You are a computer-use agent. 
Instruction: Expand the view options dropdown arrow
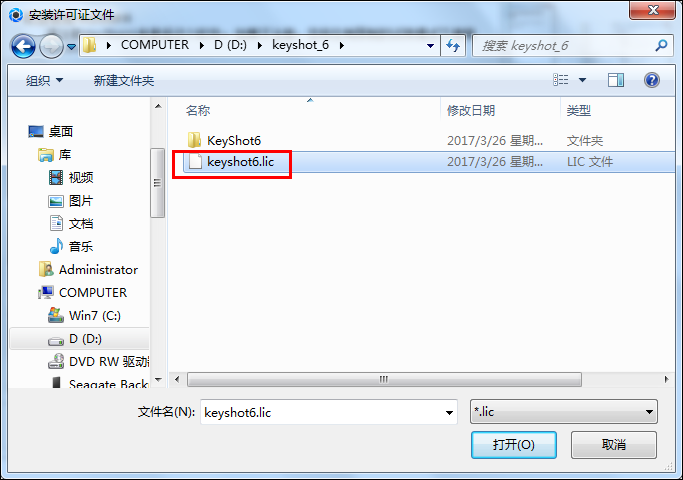tap(582, 80)
